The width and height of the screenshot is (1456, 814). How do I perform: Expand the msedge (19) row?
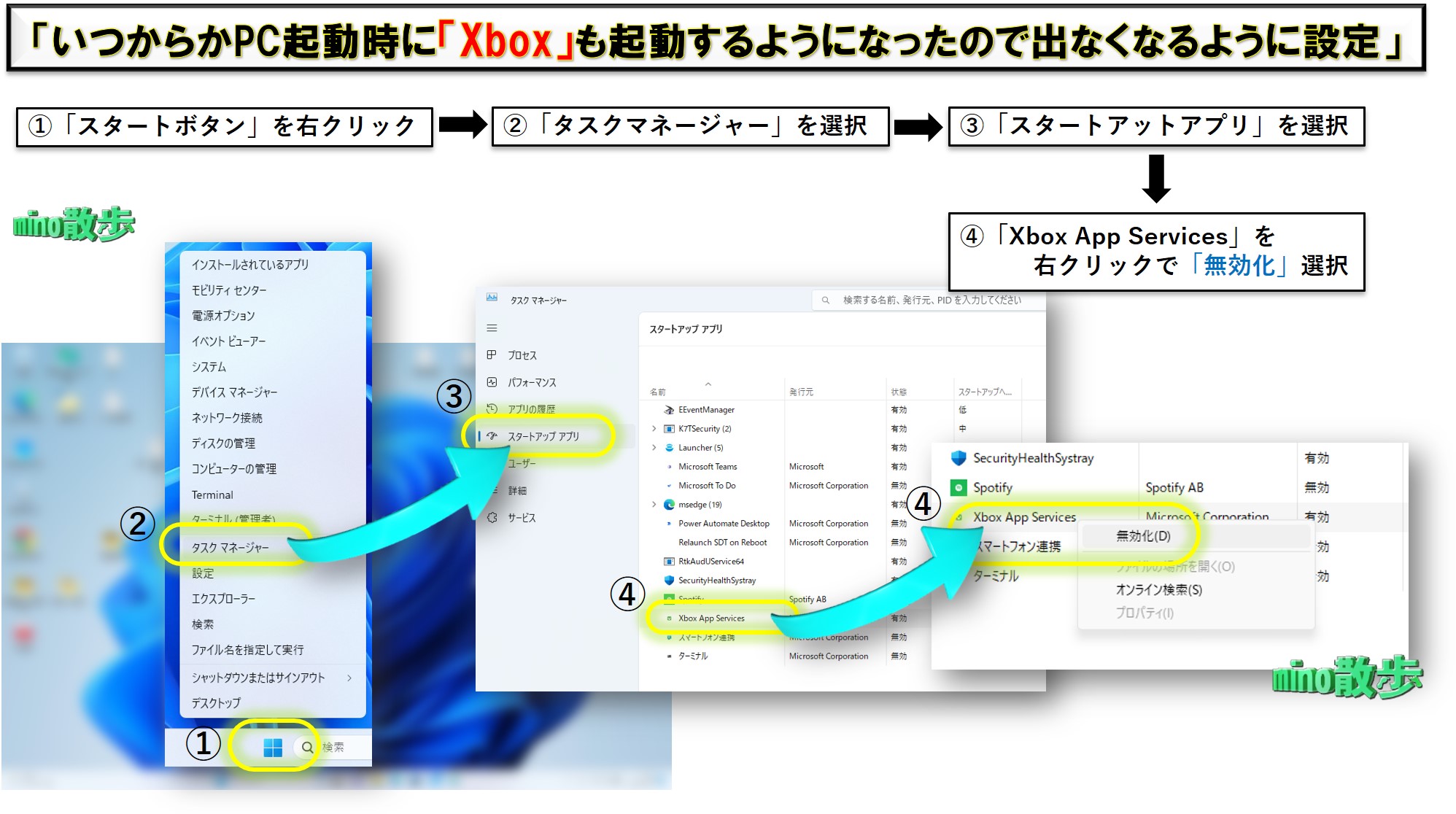click(x=654, y=505)
